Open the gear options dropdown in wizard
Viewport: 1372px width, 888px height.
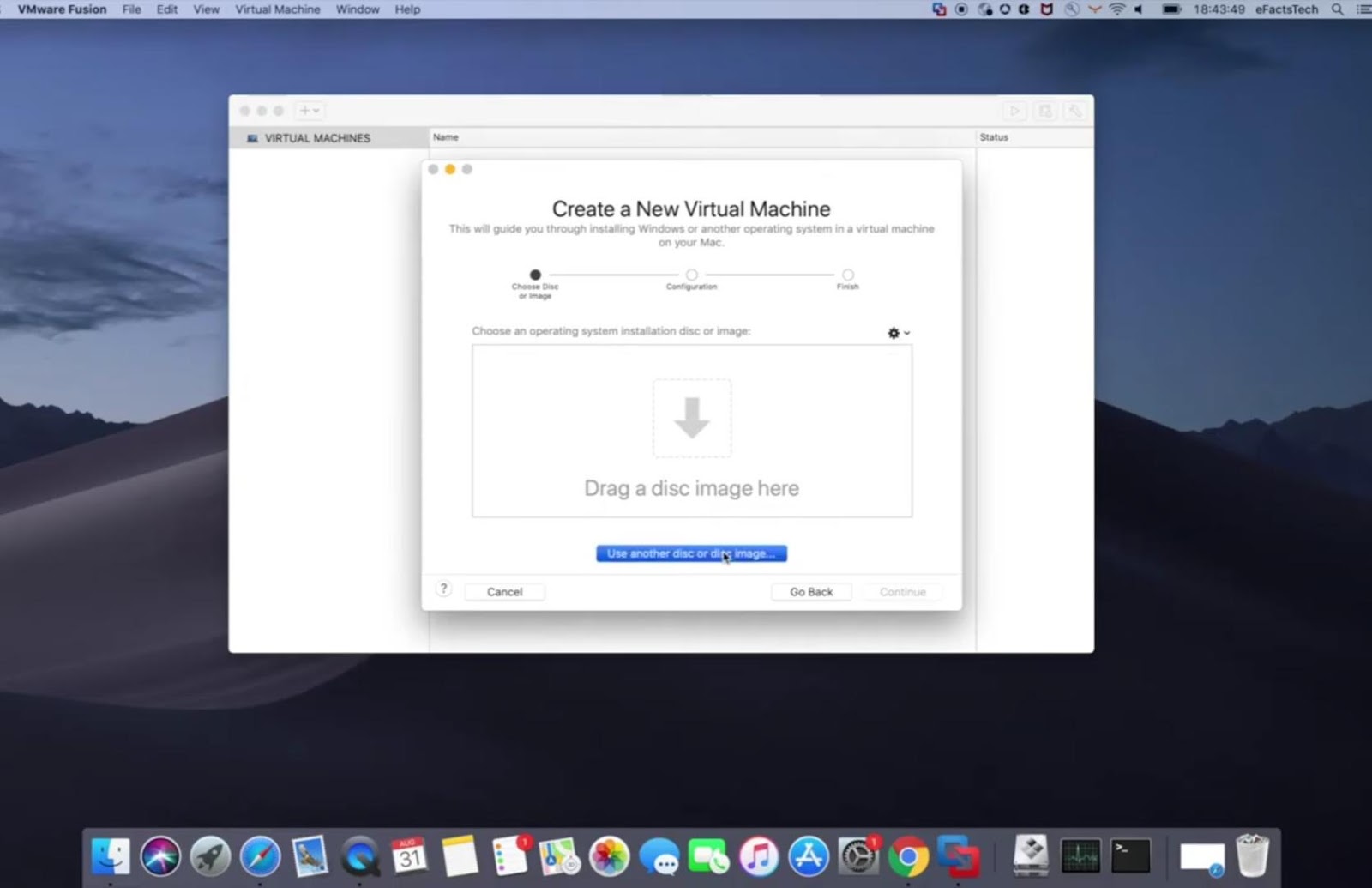click(899, 333)
